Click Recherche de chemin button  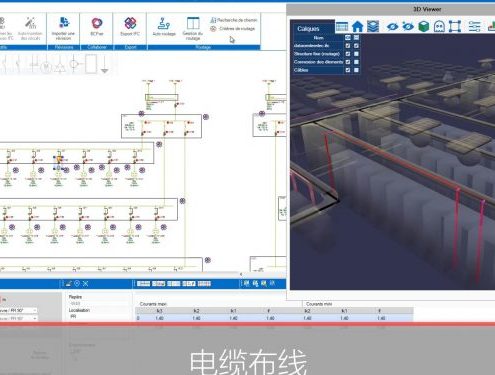click(234, 20)
